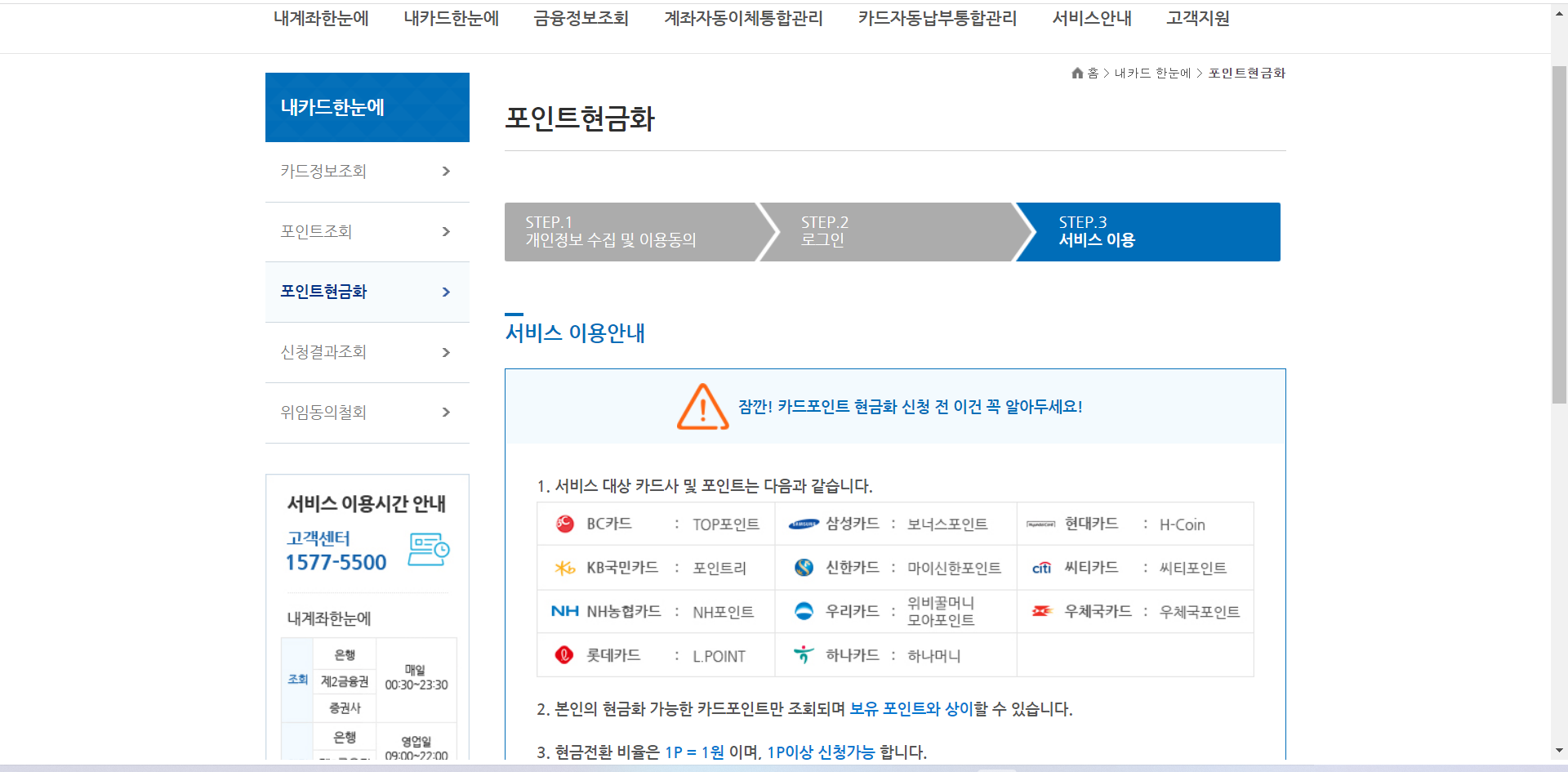This screenshot has width=1568, height=772.
Task: Expand 포인트현금화 sidebar arrow
Action: tap(446, 292)
